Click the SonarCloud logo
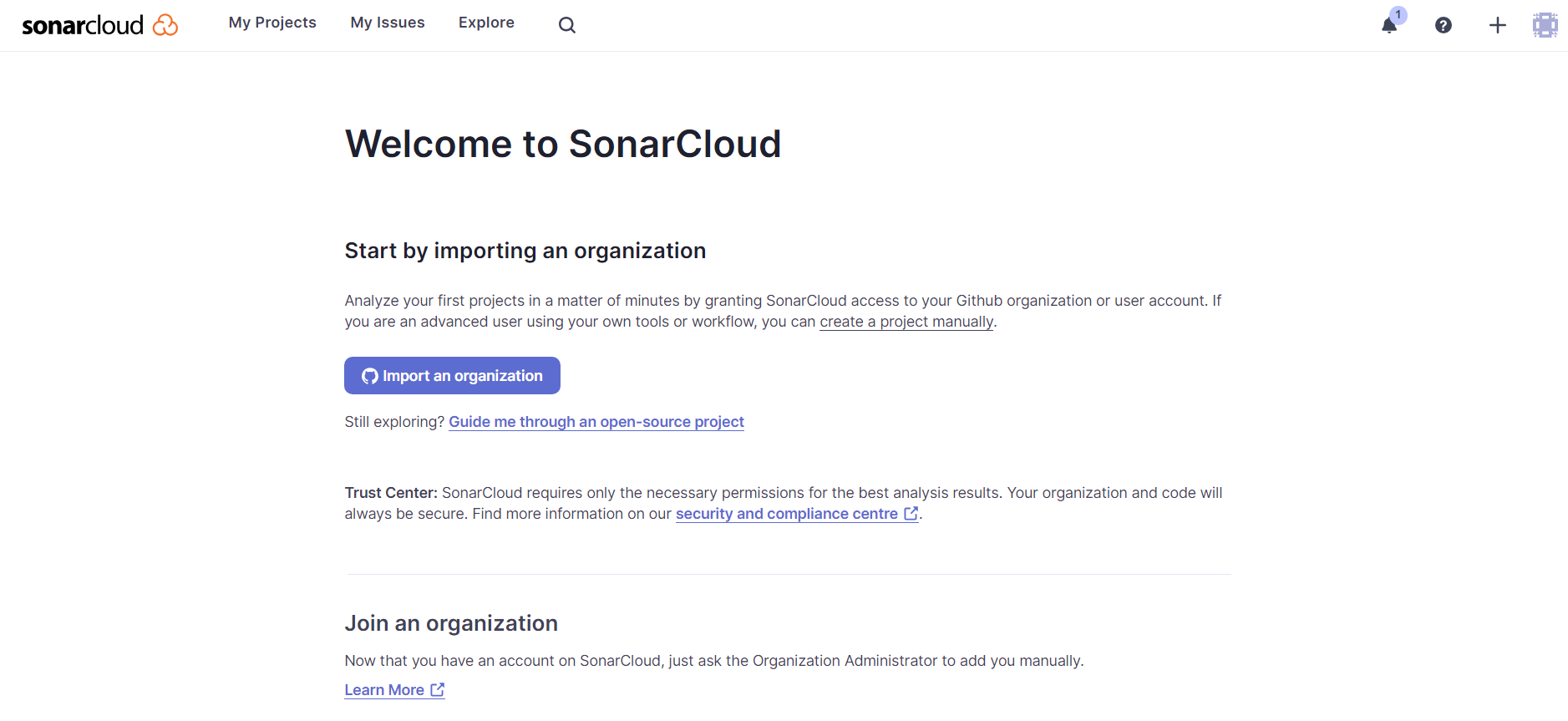 99,25
